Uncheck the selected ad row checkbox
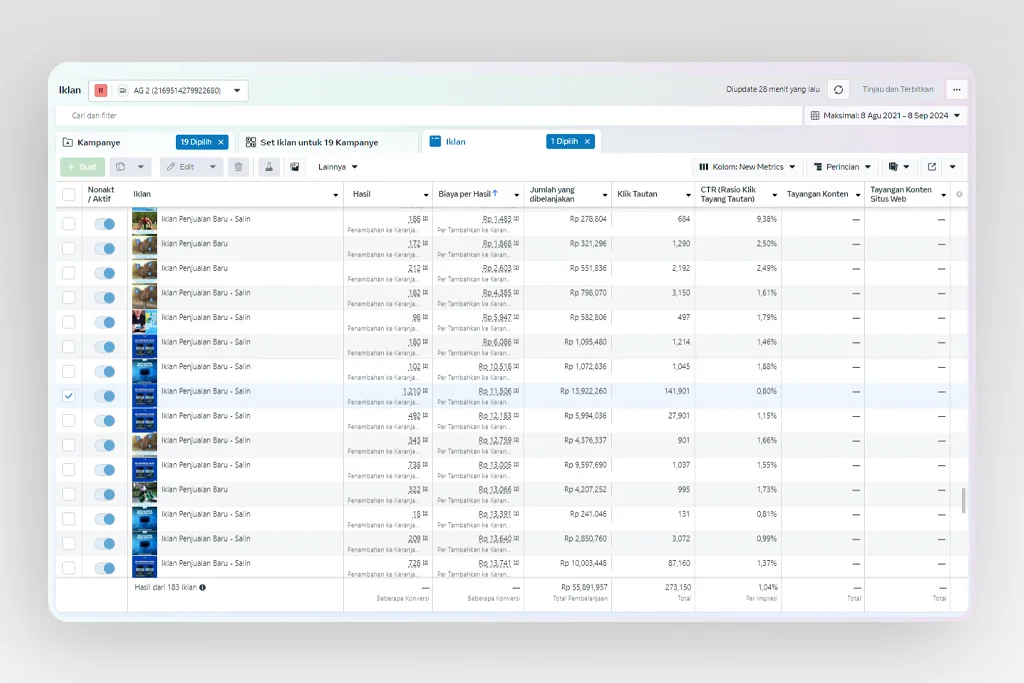 tap(69, 396)
